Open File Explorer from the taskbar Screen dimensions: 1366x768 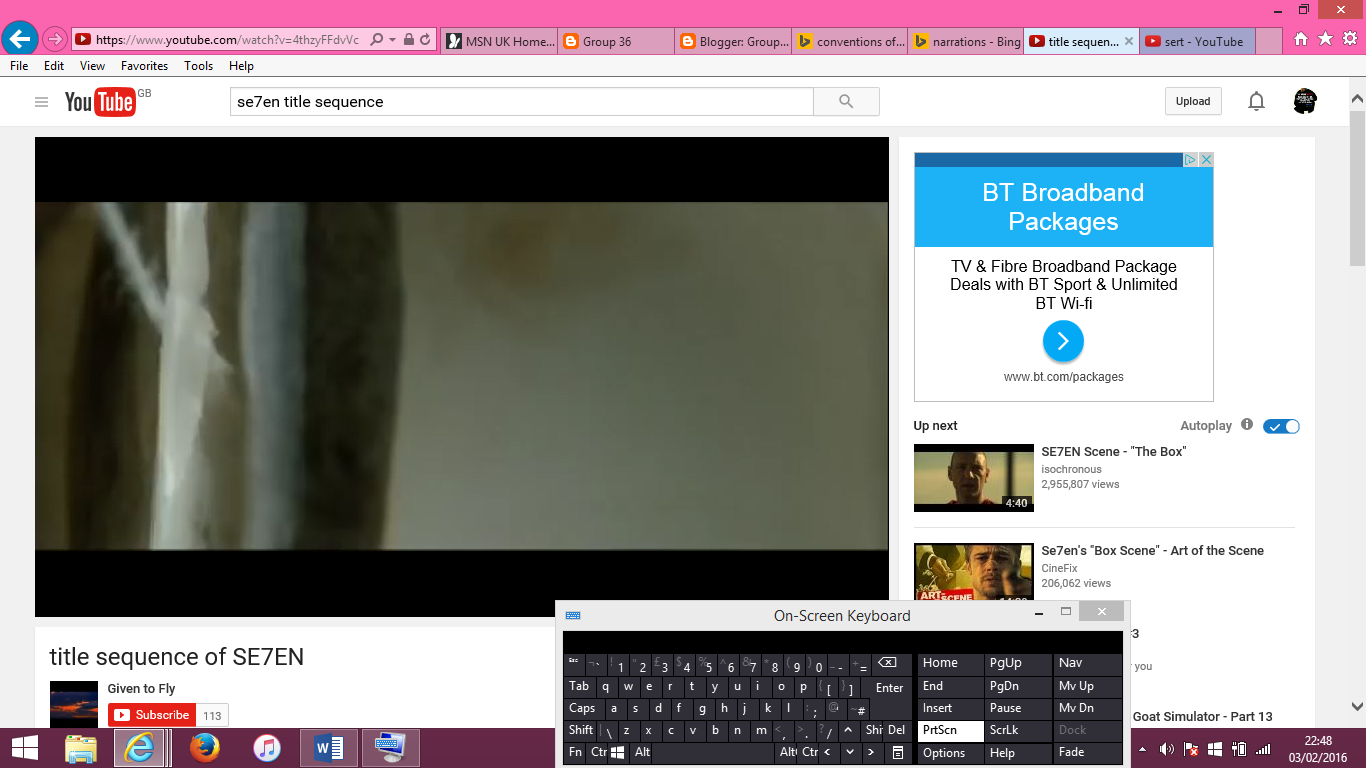(80, 748)
